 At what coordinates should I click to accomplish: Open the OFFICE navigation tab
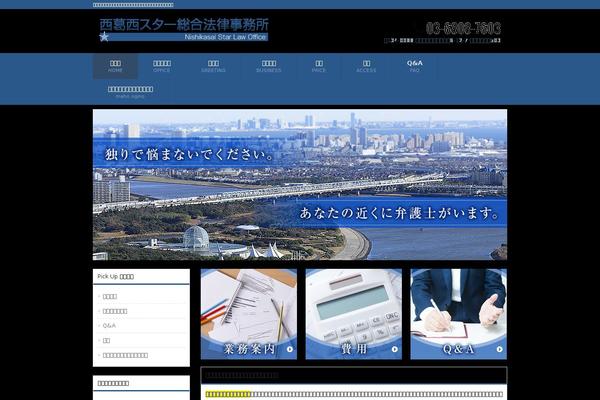point(161,66)
